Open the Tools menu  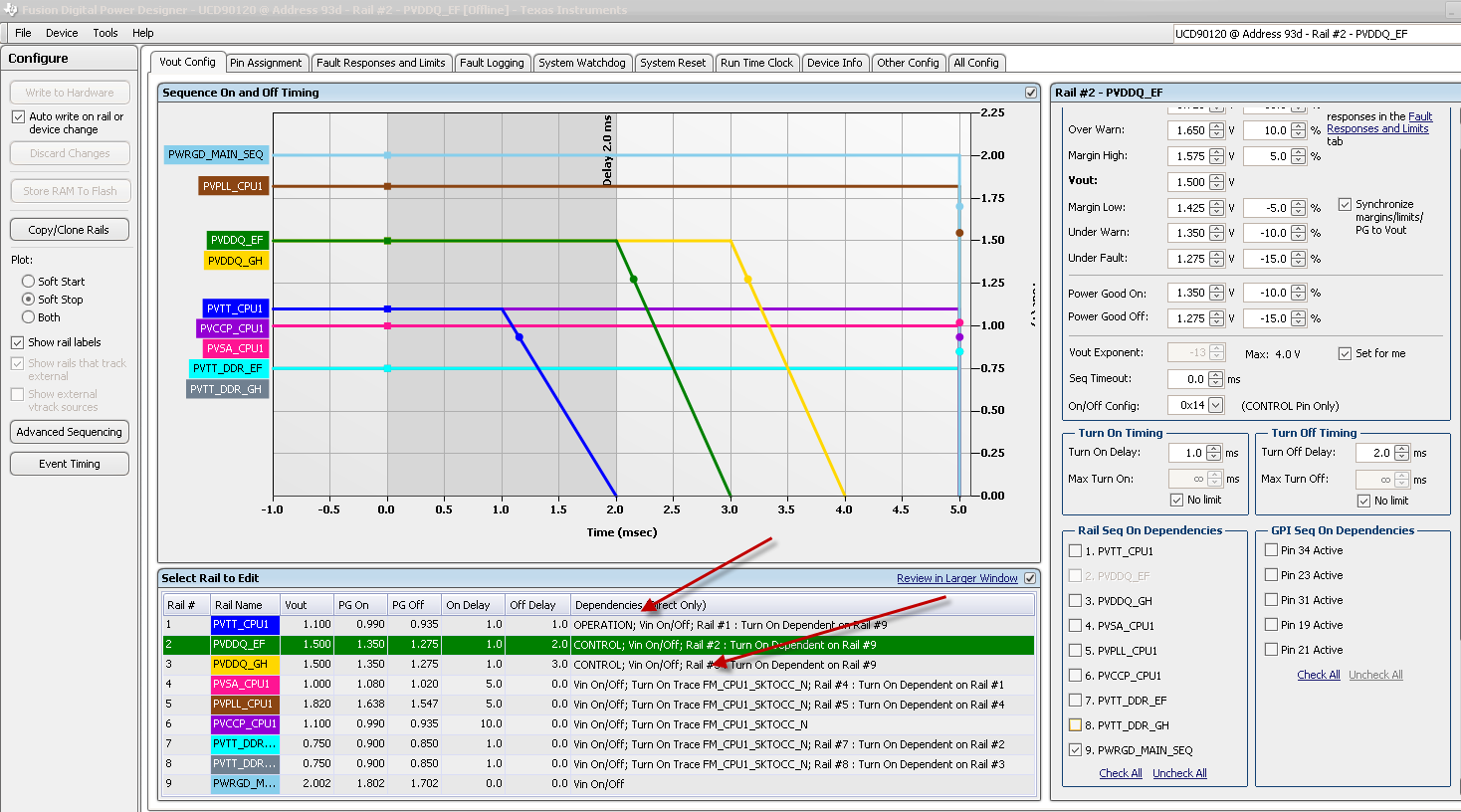tap(105, 33)
